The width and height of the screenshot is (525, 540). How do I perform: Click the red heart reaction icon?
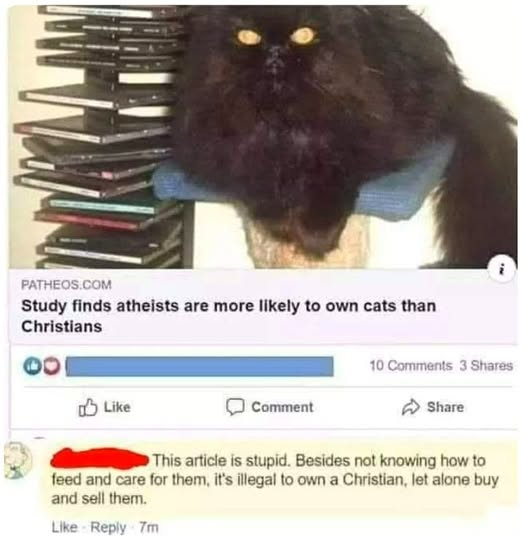click(x=51, y=367)
